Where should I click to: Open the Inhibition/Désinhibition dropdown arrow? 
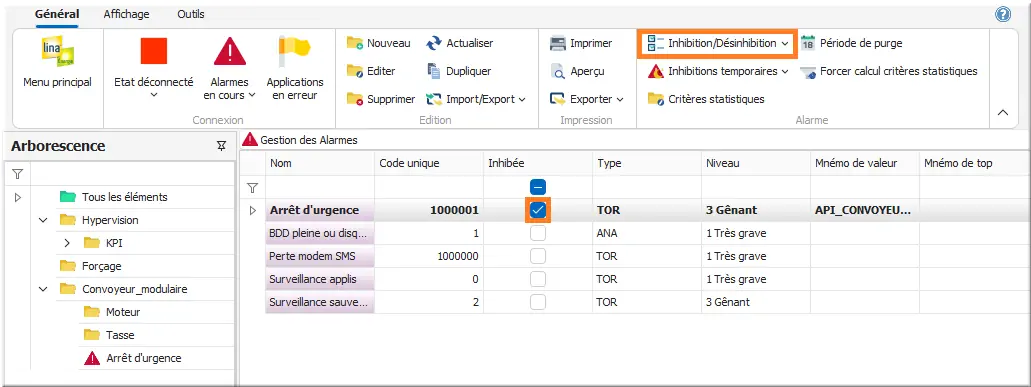(x=785, y=43)
